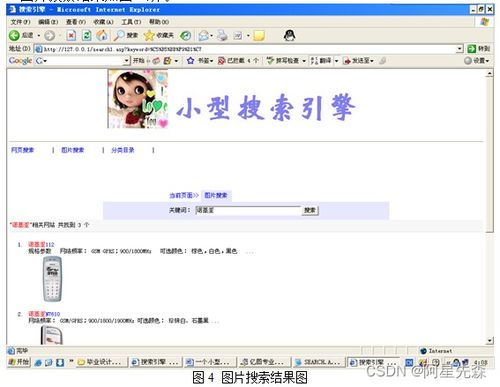This screenshot has height=387, width=500.
Task: Expand the Google Toolbar search box dropdown
Action: coord(127,61)
